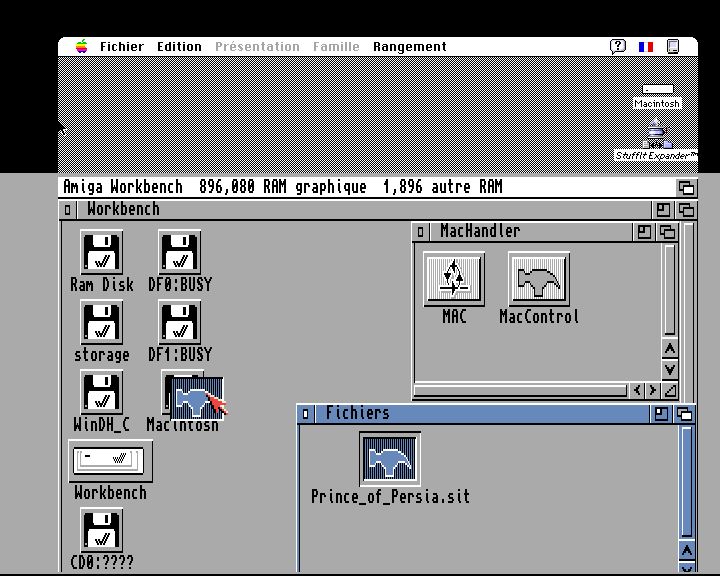Click the CD0:???? disk icon

101,530
